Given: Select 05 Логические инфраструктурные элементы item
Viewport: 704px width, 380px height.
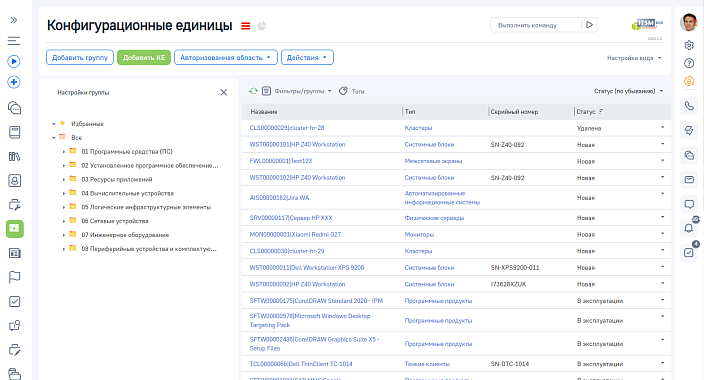Looking at the screenshot, I should (x=146, y=207).
